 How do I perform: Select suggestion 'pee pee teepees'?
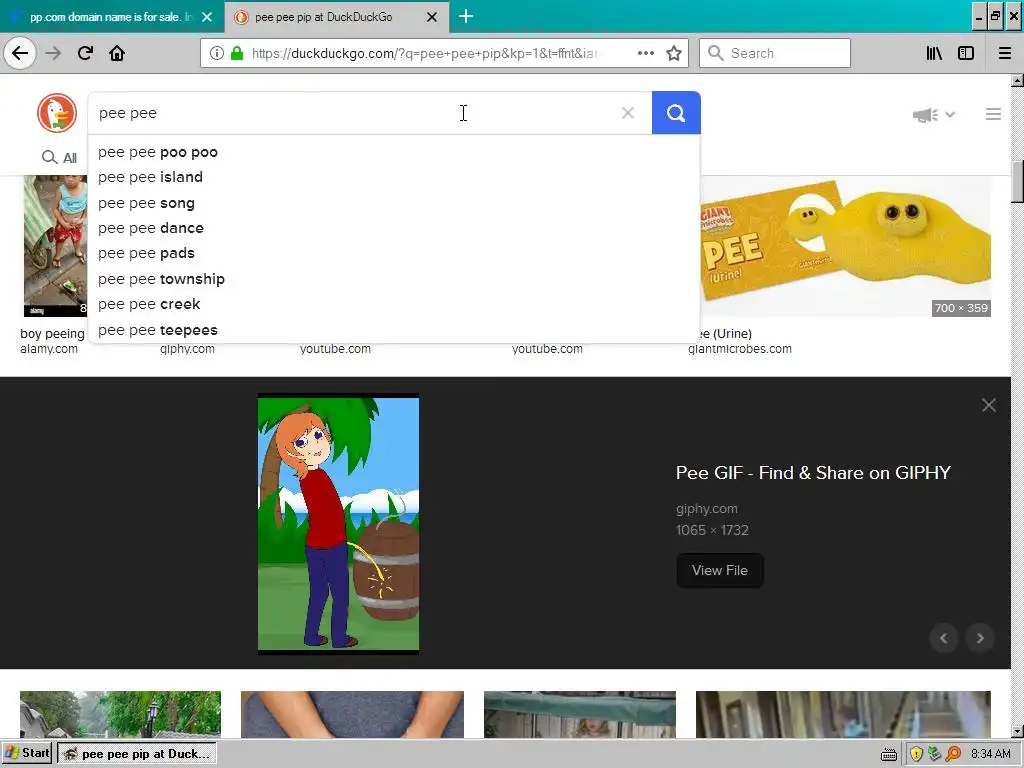coord(394,330)
